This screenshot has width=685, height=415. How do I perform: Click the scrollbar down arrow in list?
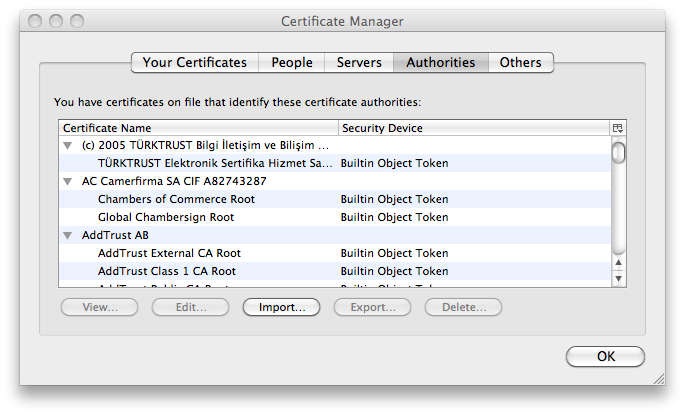(618, 278)
